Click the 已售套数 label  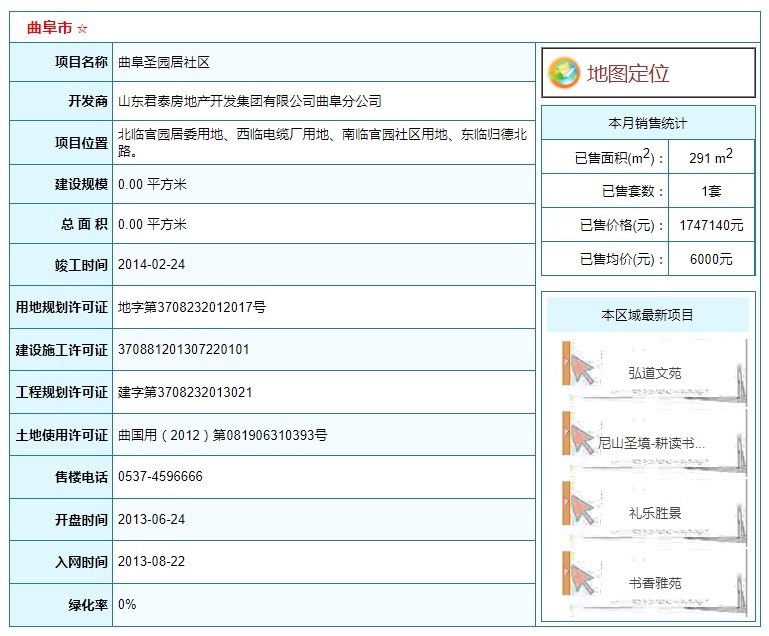click(633, 191)
